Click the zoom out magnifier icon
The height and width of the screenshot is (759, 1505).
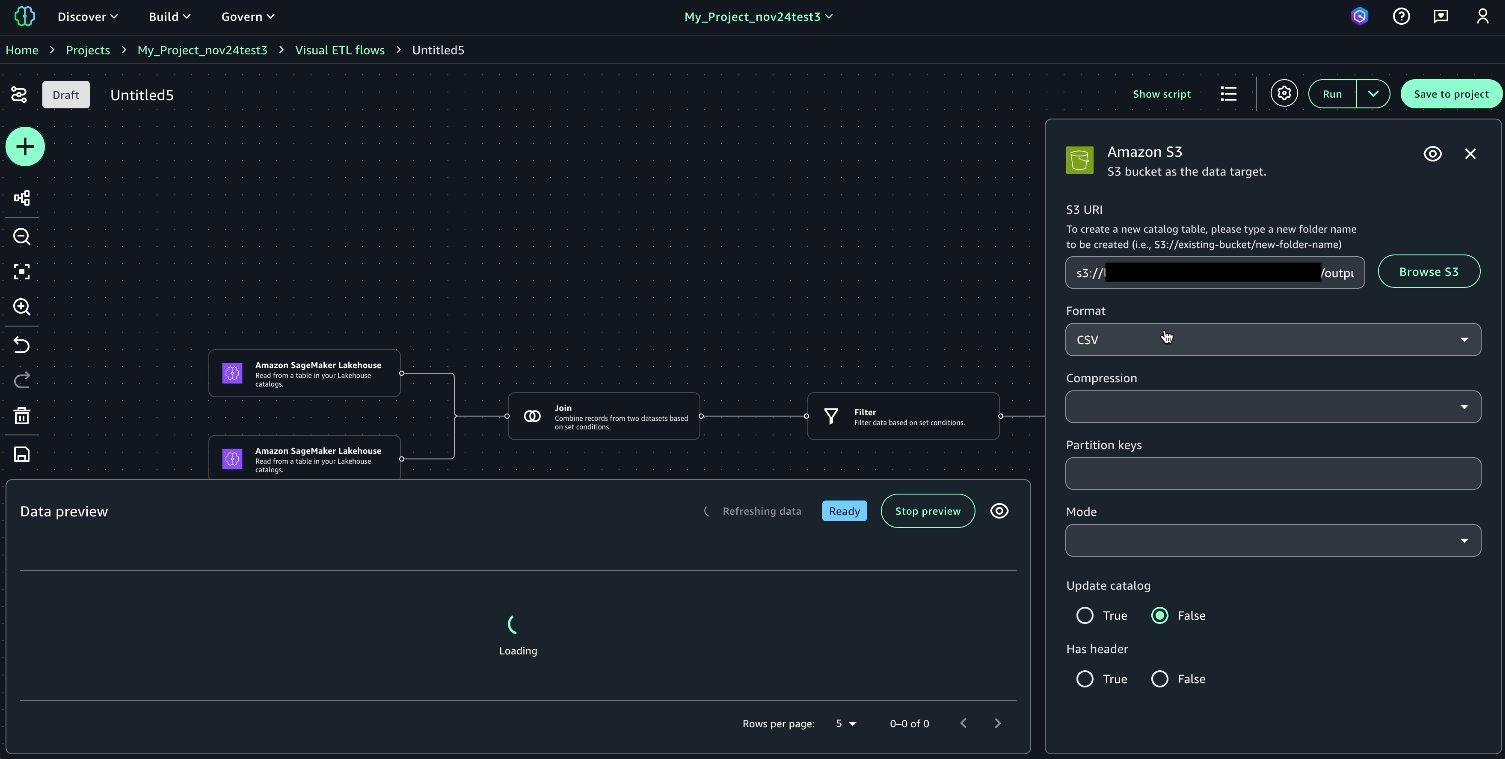pyautogui.click(x=22, y=237)
